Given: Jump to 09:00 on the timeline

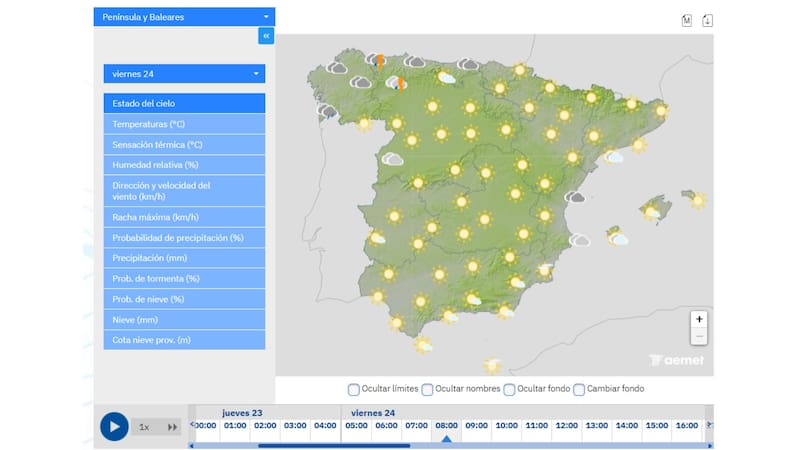Looking at the screenshot, I should (x=477, y=426).
